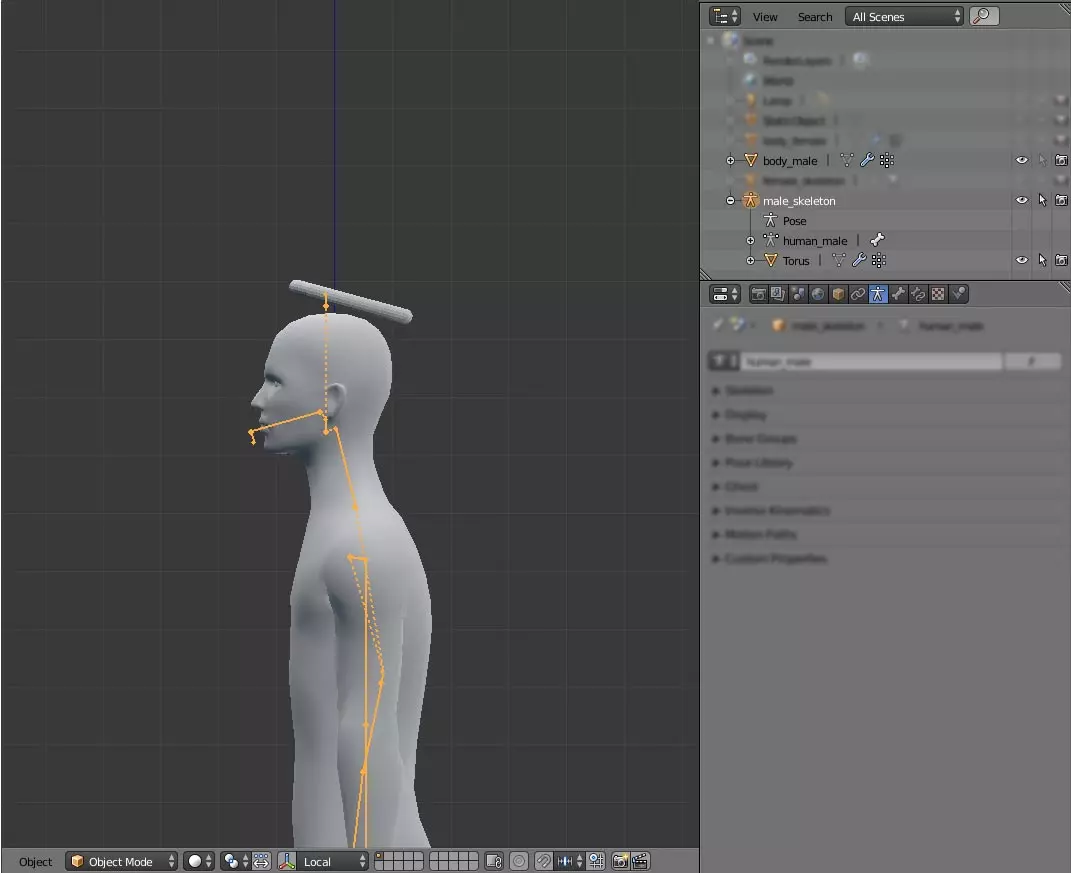Open the Local transform orientation dropdown
This screenshot has width=1071, height=873.
click(333, 861)
